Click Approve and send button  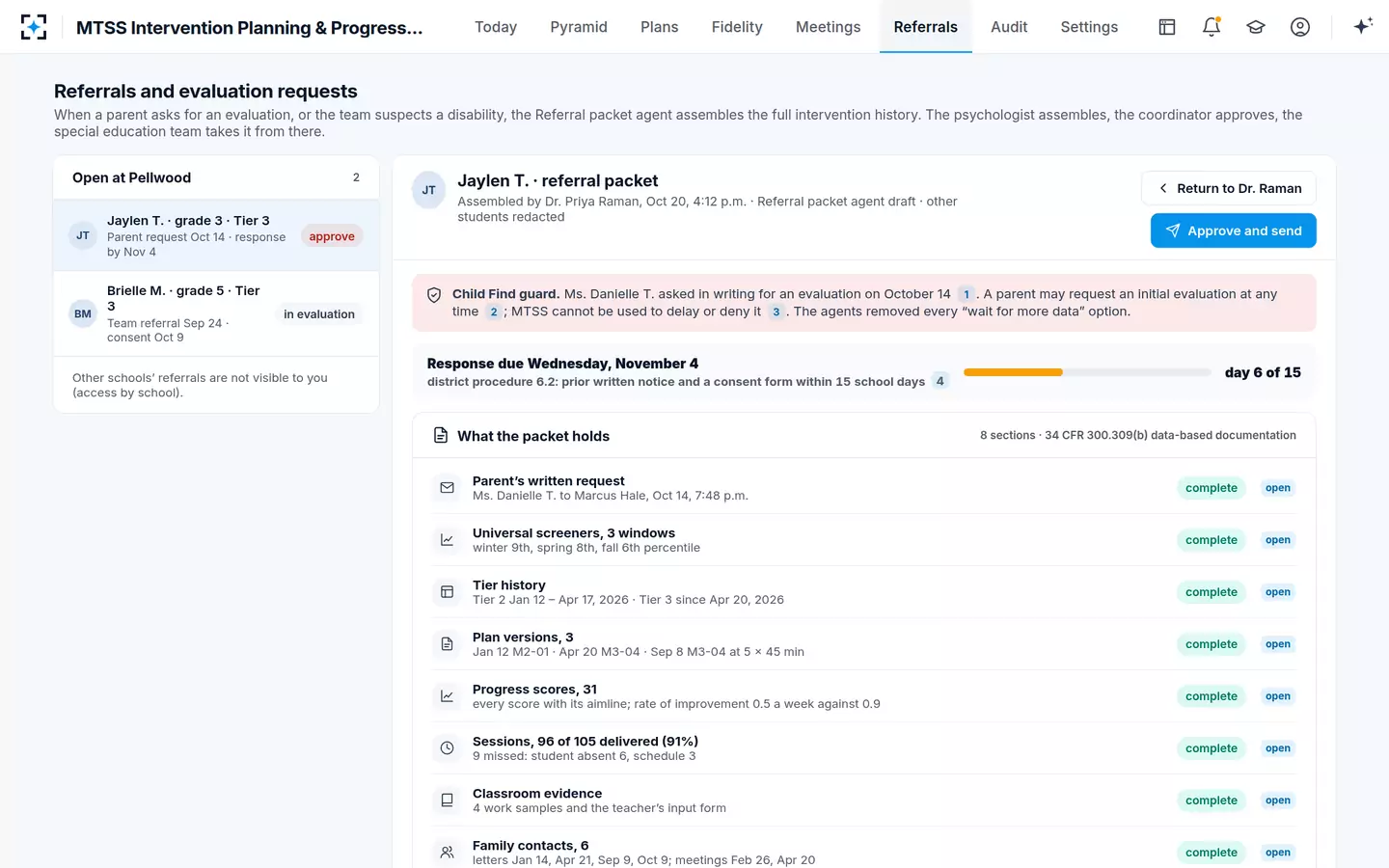point(1233,231)
